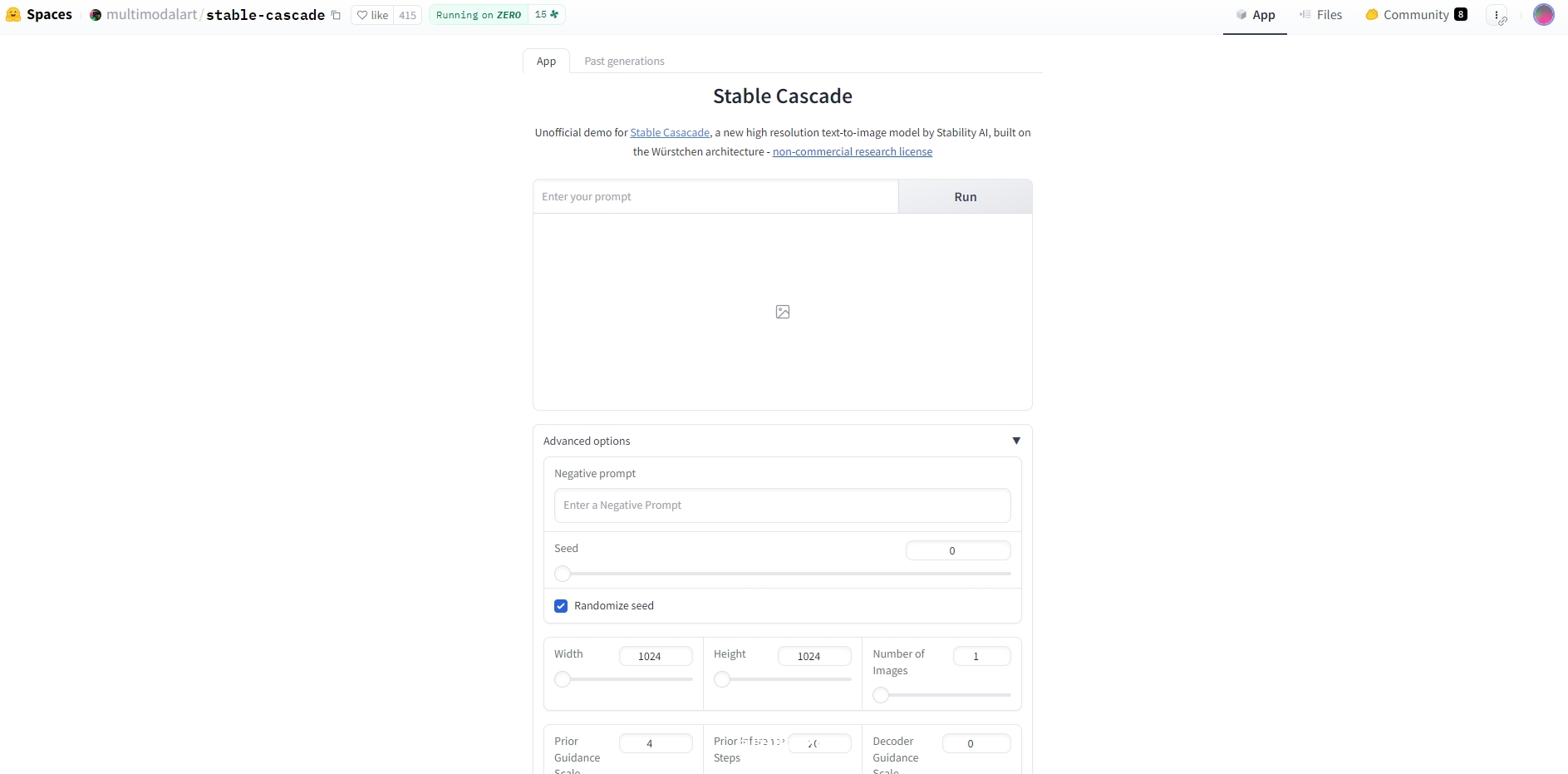1568x774 pixels.
Task: Focus the Enter your prompt field
Action: coord(715,197)
